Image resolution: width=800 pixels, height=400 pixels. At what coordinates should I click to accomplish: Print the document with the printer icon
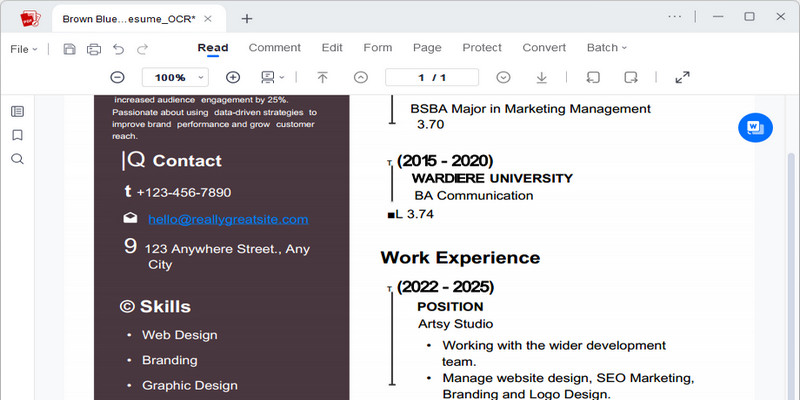point(94,49)
